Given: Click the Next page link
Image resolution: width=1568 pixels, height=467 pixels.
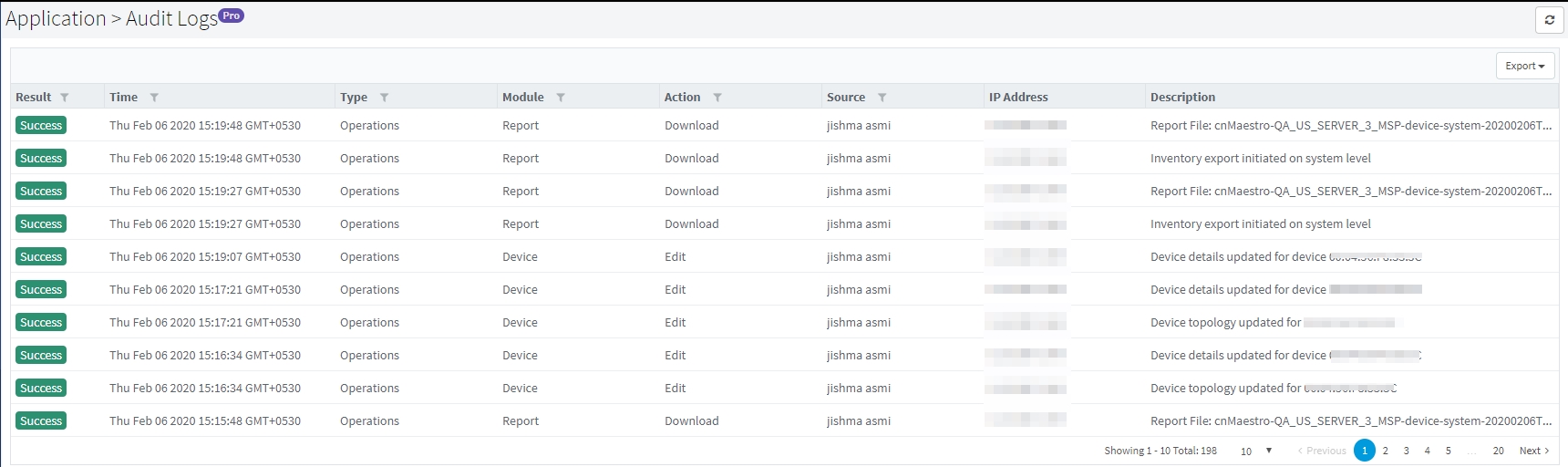Looking at the screenshot, I should (1534, 451).
